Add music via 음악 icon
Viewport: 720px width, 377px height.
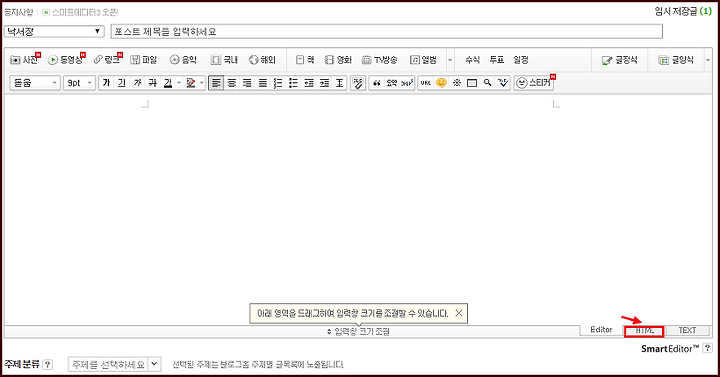point(183,60)
